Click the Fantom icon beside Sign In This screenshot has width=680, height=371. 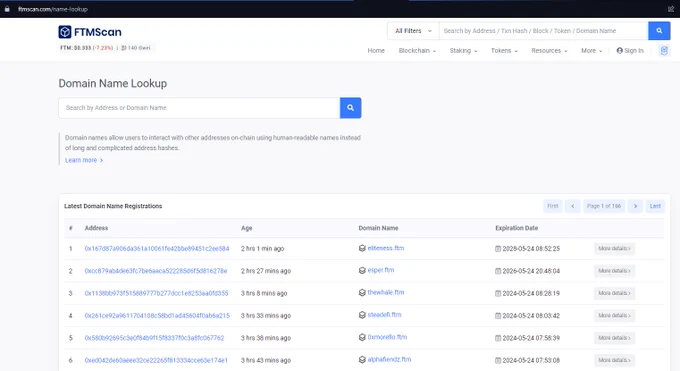click(x=664, y=50)
